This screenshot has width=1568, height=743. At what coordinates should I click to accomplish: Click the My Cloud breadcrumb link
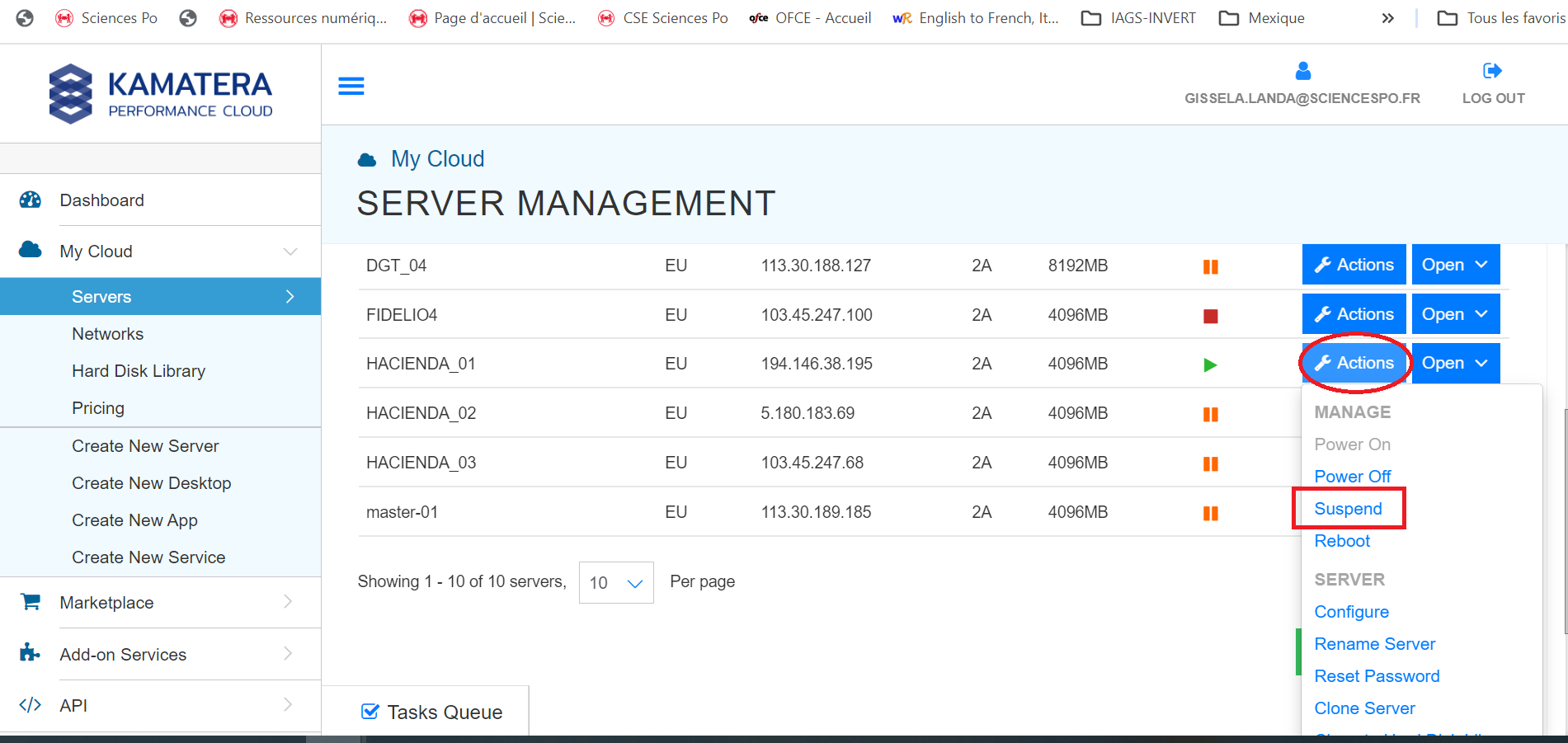point(437,158)
